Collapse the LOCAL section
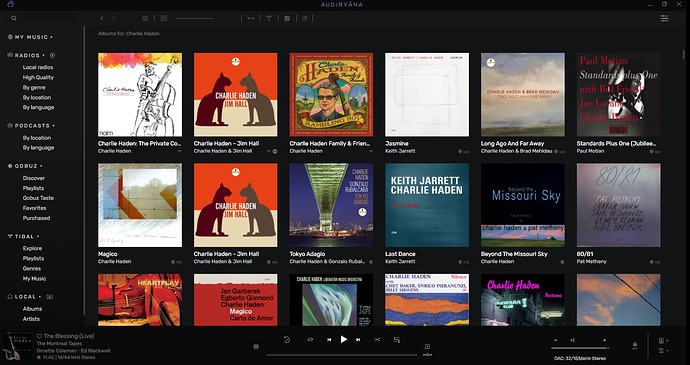 [x=25, y=297]
